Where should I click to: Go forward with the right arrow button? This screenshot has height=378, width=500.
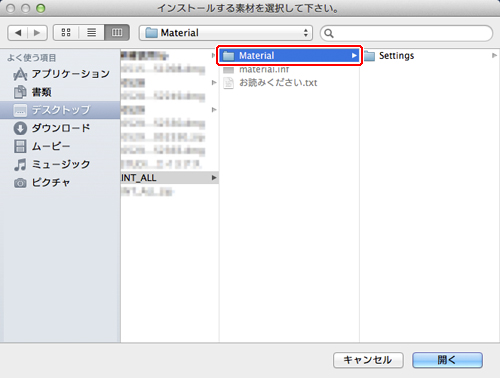point(37,33)
